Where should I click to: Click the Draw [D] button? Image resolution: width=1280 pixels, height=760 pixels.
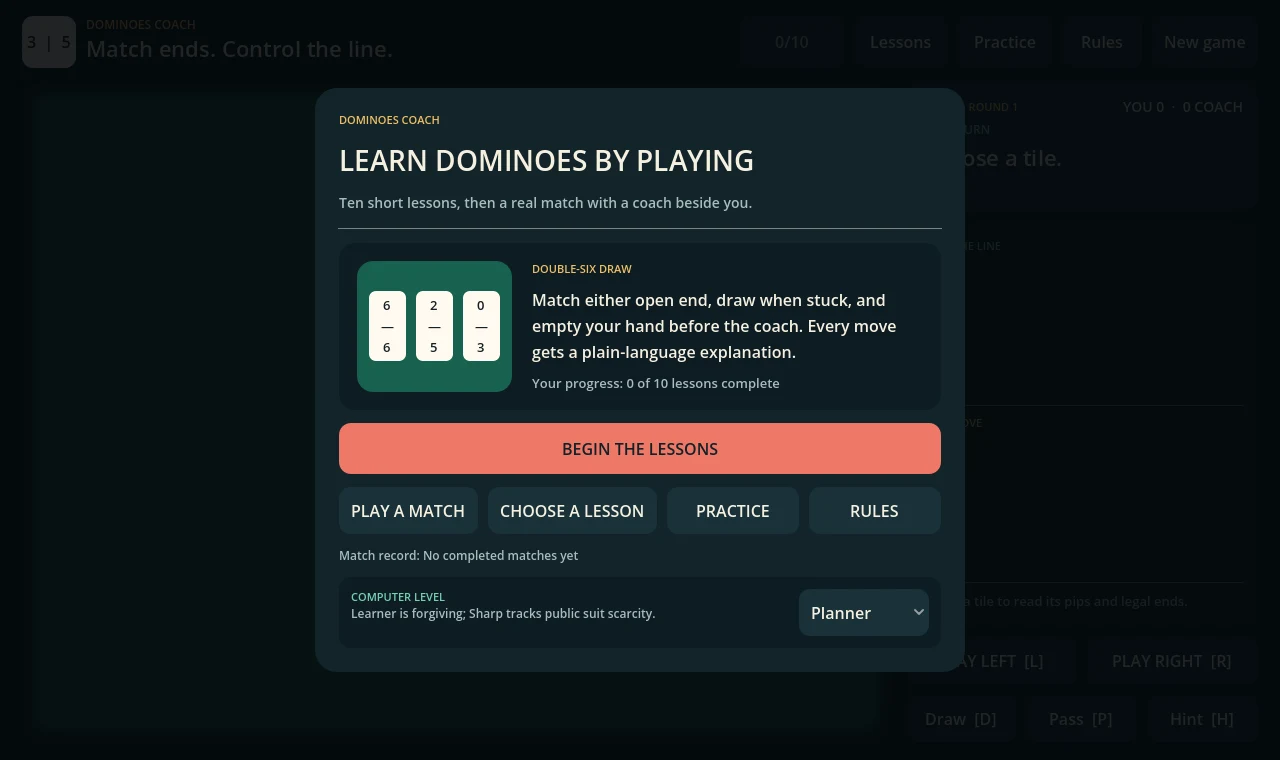(x=961, y=719)
